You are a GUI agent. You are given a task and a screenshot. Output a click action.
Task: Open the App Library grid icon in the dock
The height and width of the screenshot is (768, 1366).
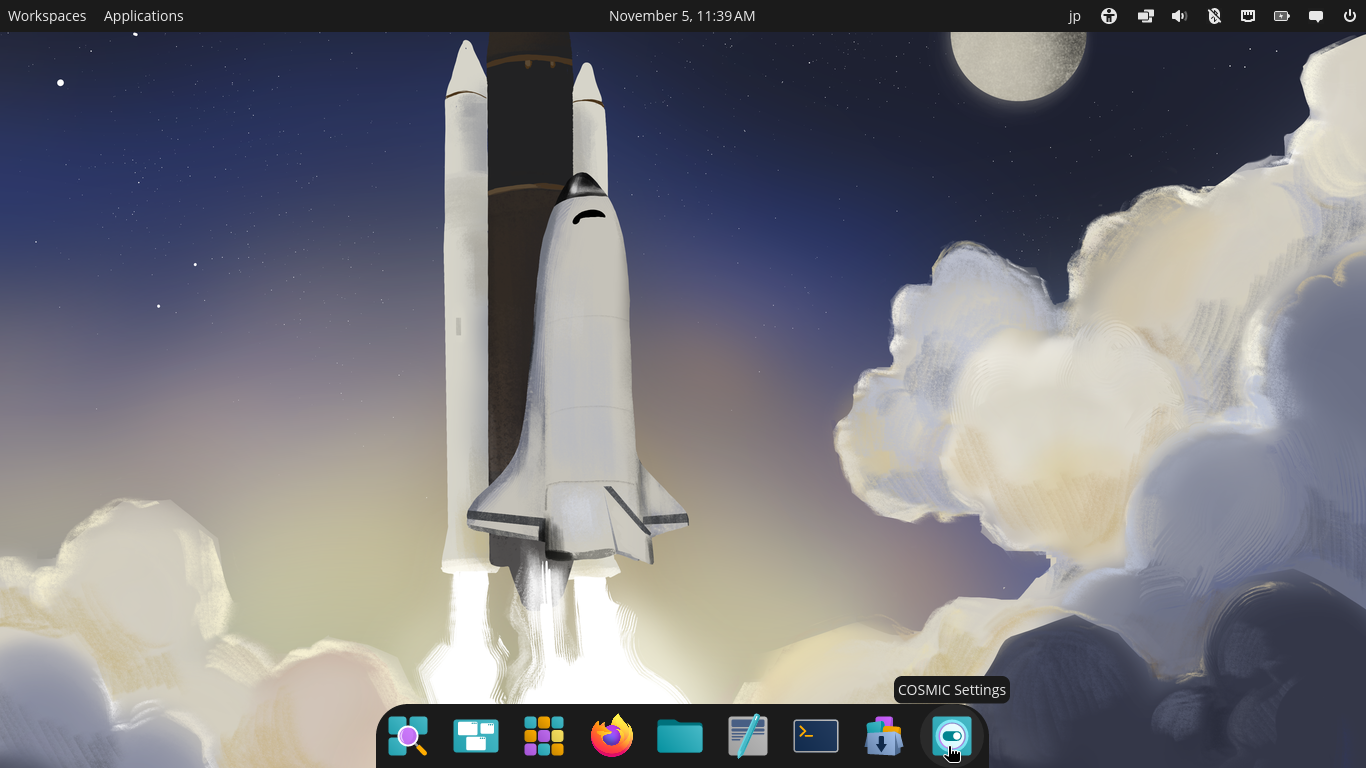pos(544,737)
